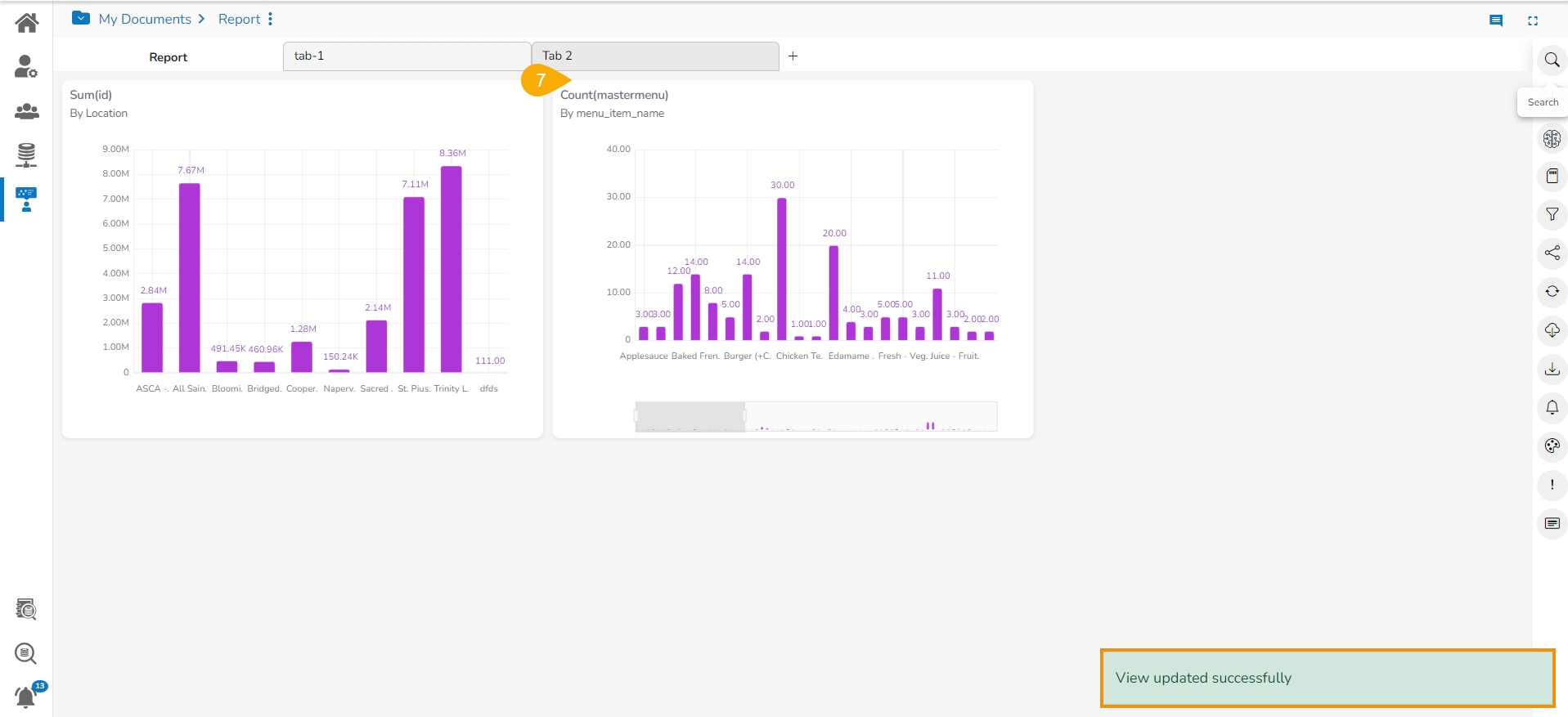Image resolution: width=1568 pixels, height=717 pixels.
Task: Open the notifications bell with badge 13
Action: (x=28, y=696)
